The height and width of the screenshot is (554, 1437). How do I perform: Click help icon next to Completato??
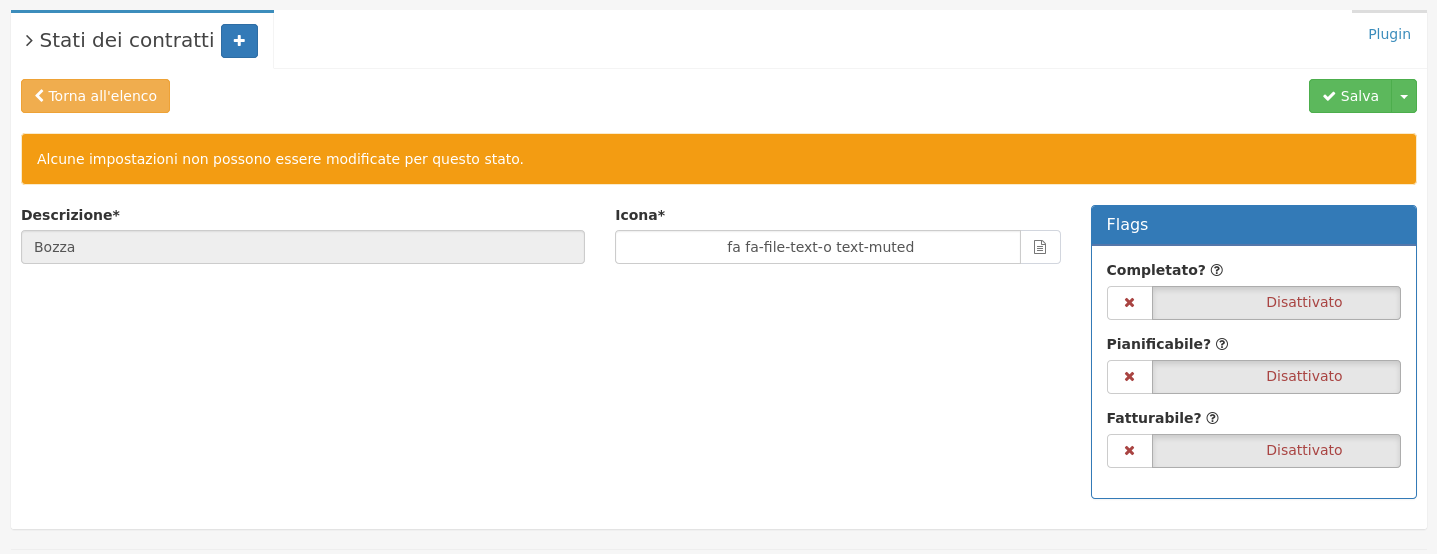(x=1217, y=270)
